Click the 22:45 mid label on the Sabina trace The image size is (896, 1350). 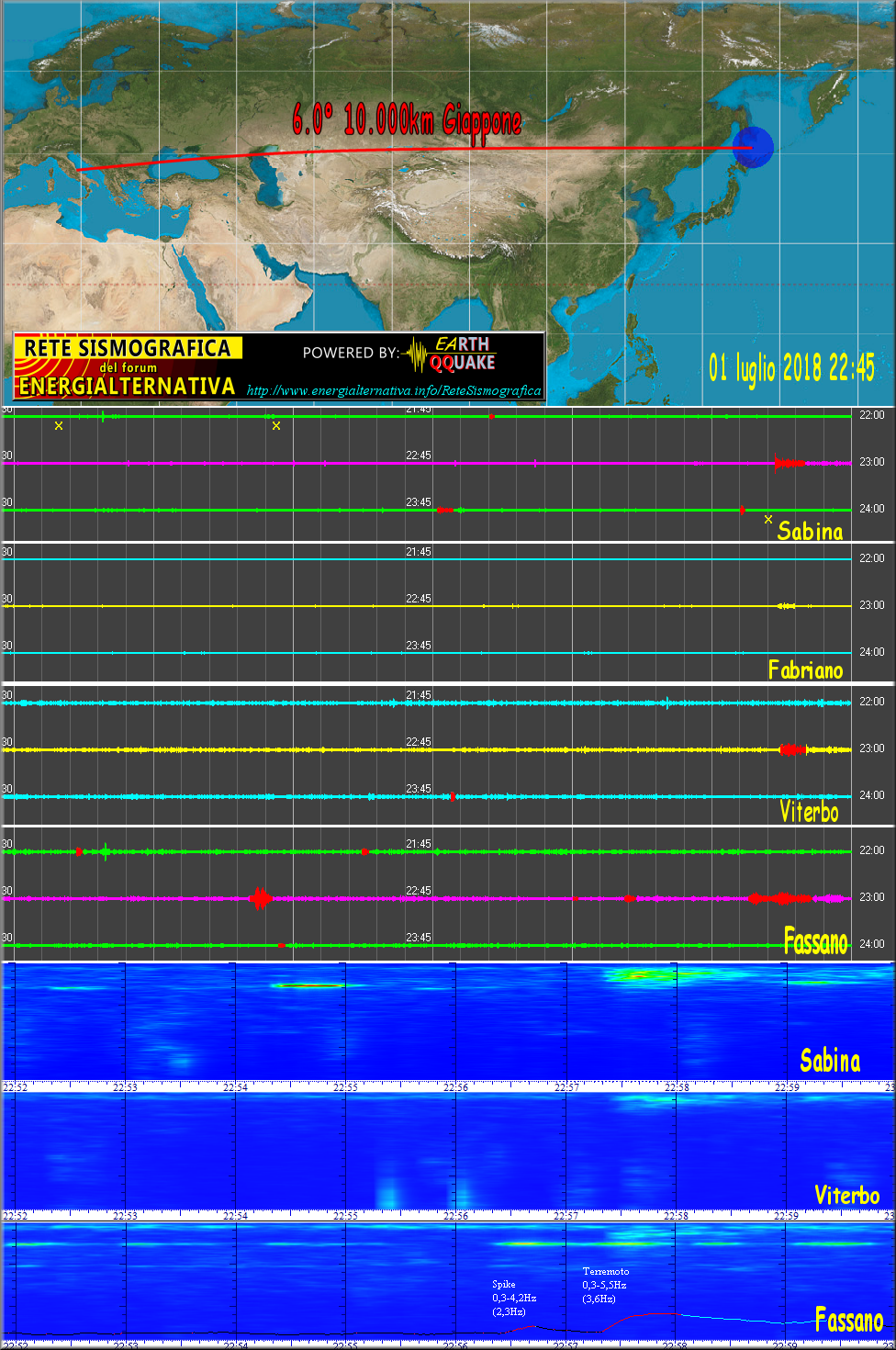click(x=419, y=456)
